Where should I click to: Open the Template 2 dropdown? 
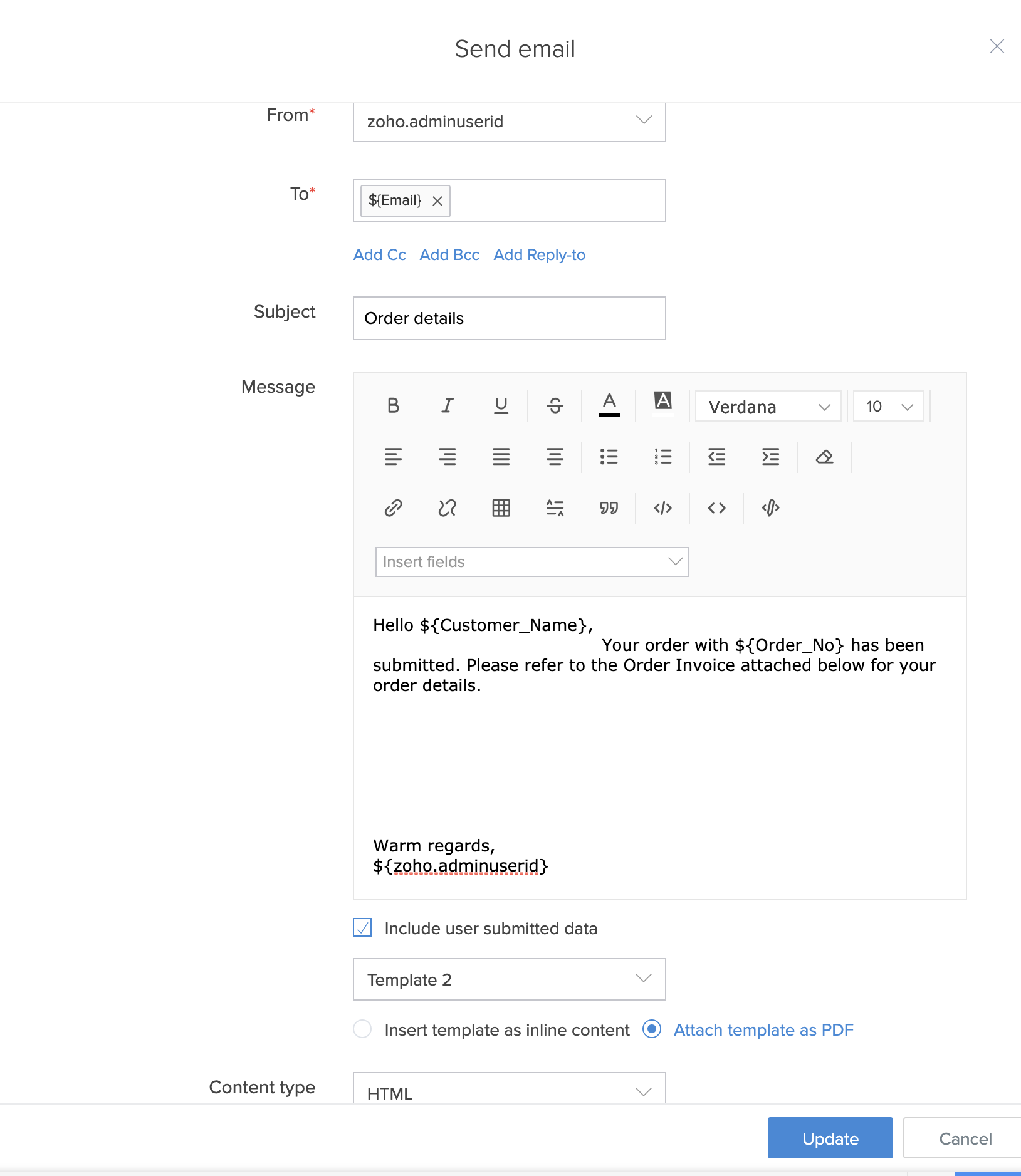(509, 979)
